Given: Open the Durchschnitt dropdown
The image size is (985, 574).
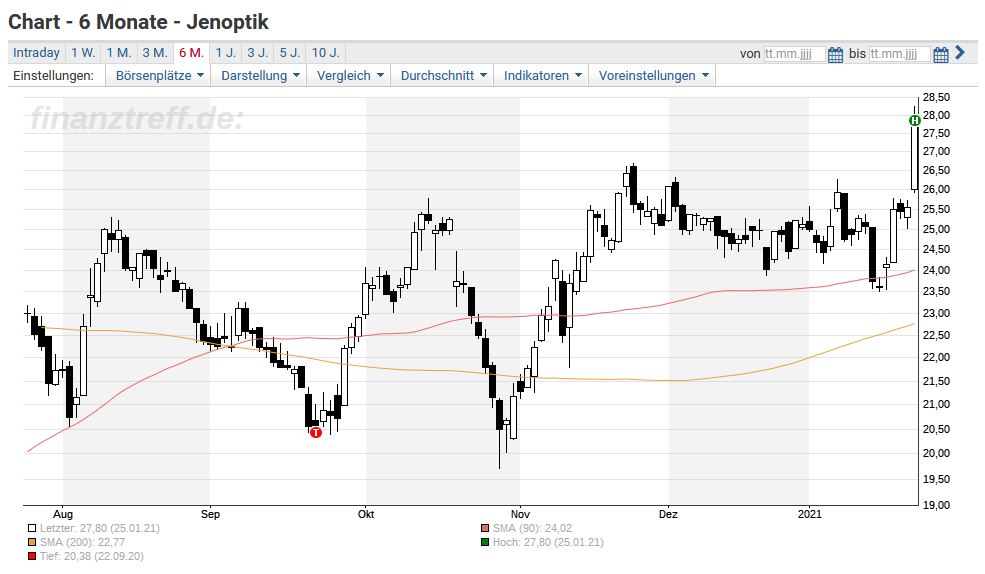Looking at the screenshot, I should coord(443,75).
